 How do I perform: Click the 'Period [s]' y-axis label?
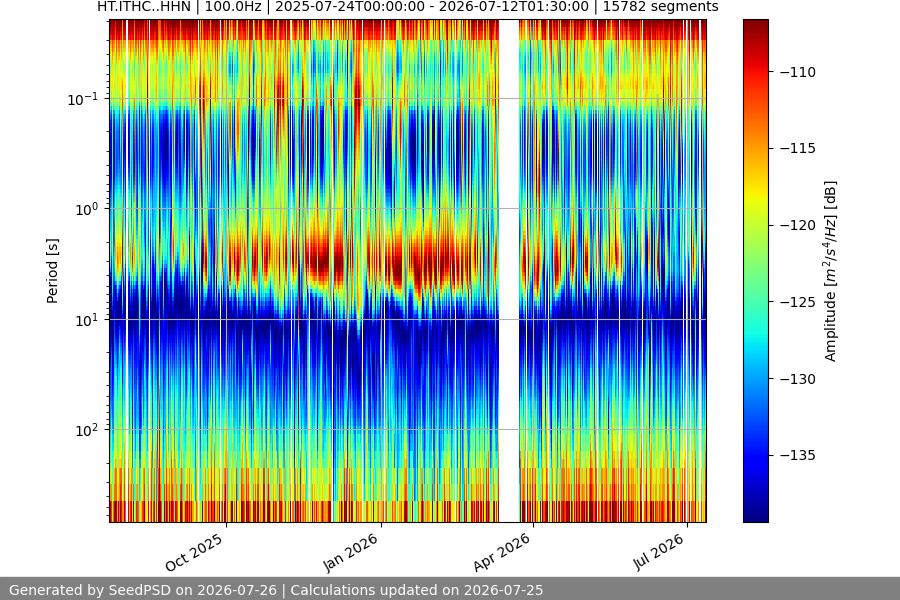click(x=52, y=271)
